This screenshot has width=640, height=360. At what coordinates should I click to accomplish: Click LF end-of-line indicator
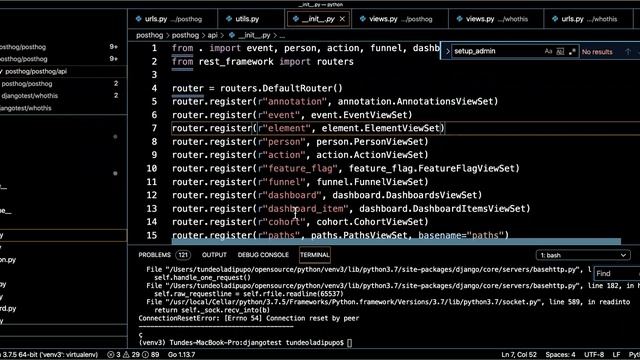(x=616, y=354)
